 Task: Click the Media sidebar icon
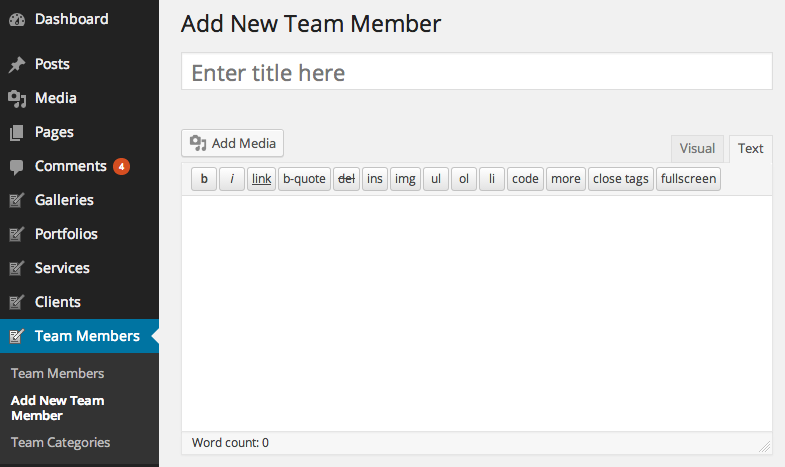point(16,99)
